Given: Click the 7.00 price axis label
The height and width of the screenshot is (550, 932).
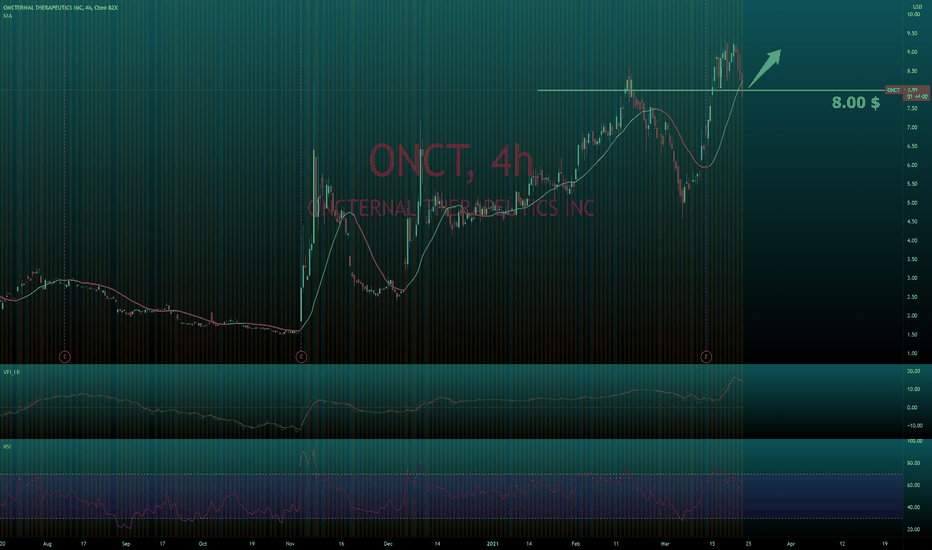Looking at the screenshot, I should click(x=912, y=127).
